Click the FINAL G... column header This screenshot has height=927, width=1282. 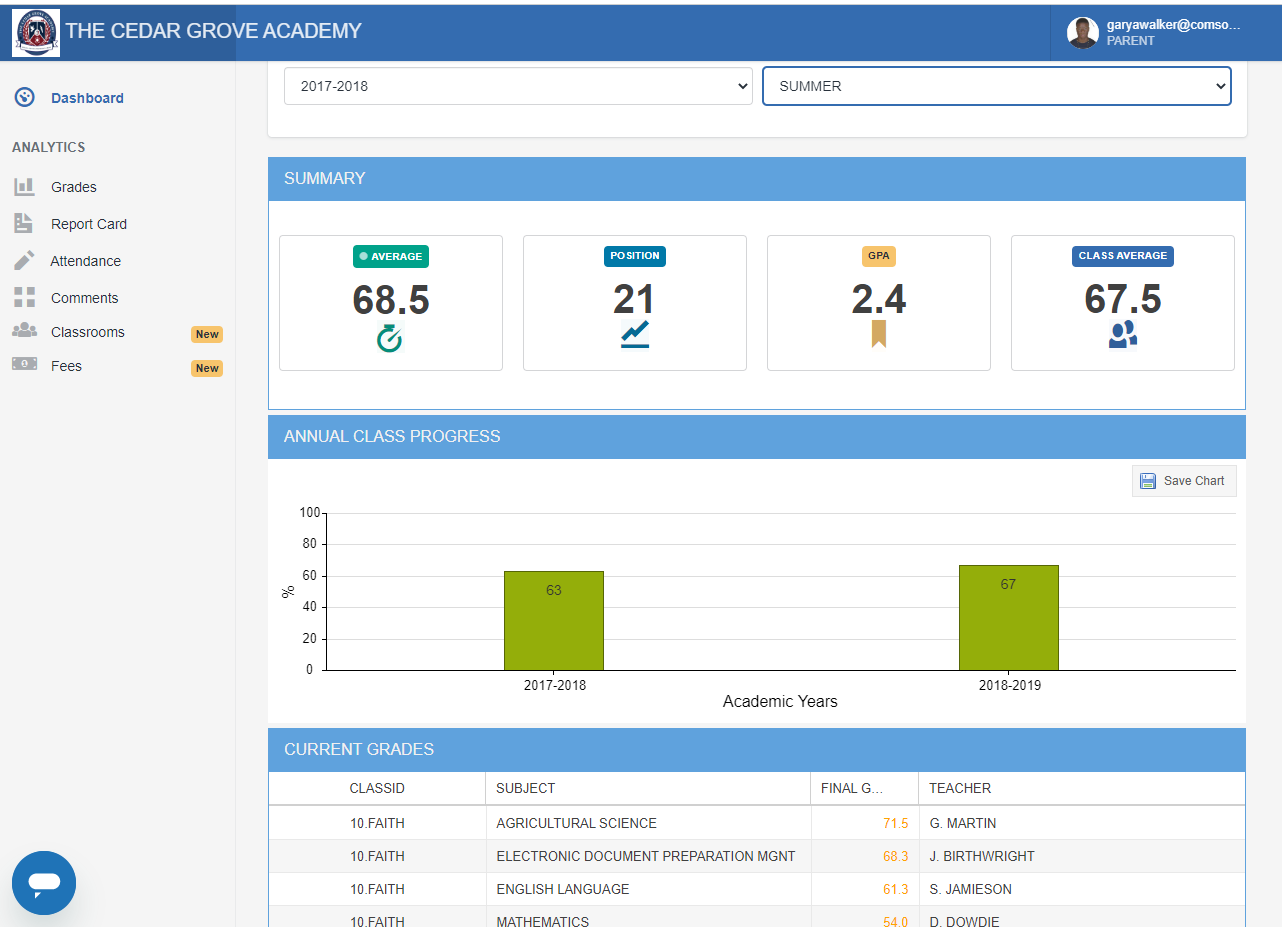pyautogui.click(x=865, y=788)
